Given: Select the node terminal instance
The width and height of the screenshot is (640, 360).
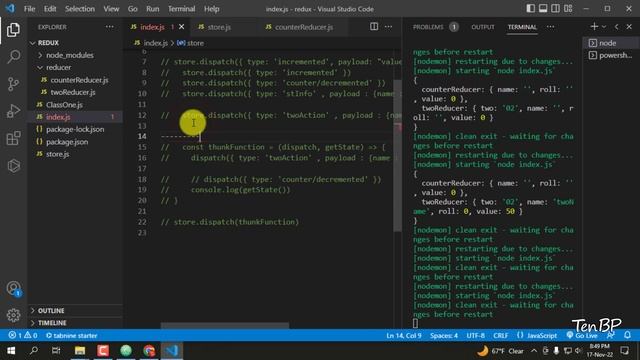Looking at the screenshot, I should 611,43.
